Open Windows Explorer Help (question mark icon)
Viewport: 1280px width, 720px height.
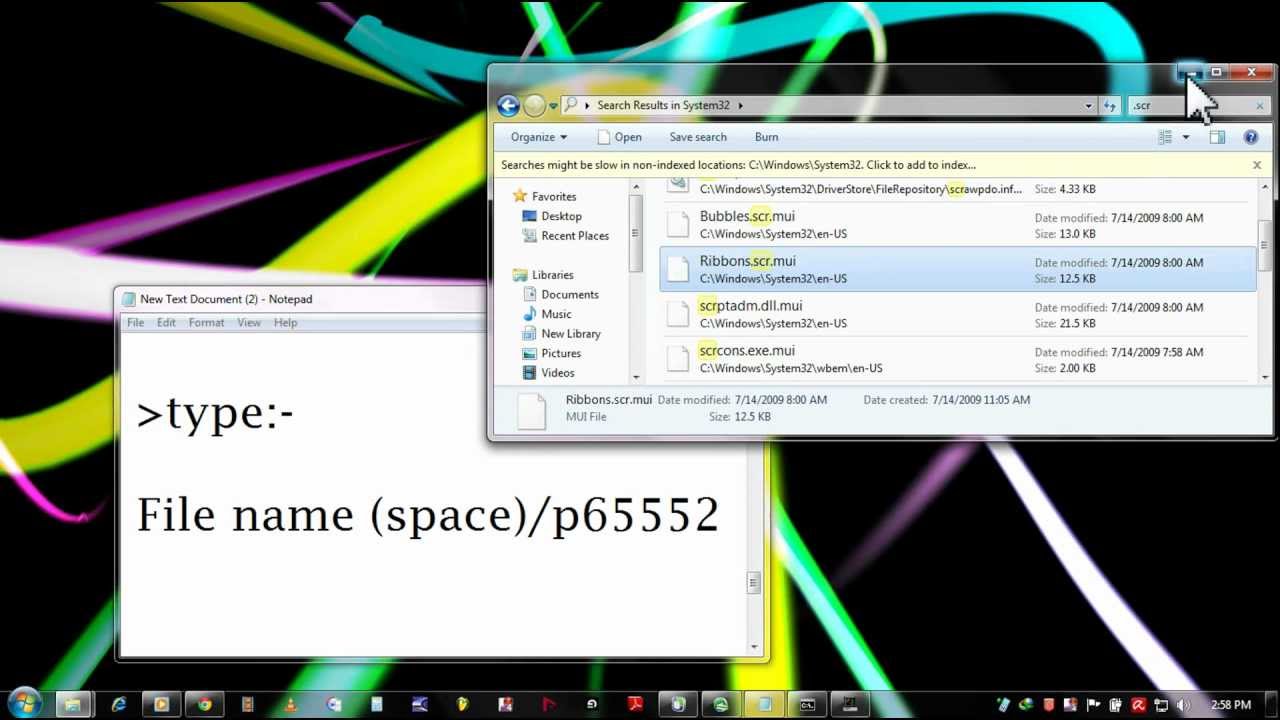pos(1251,137)
